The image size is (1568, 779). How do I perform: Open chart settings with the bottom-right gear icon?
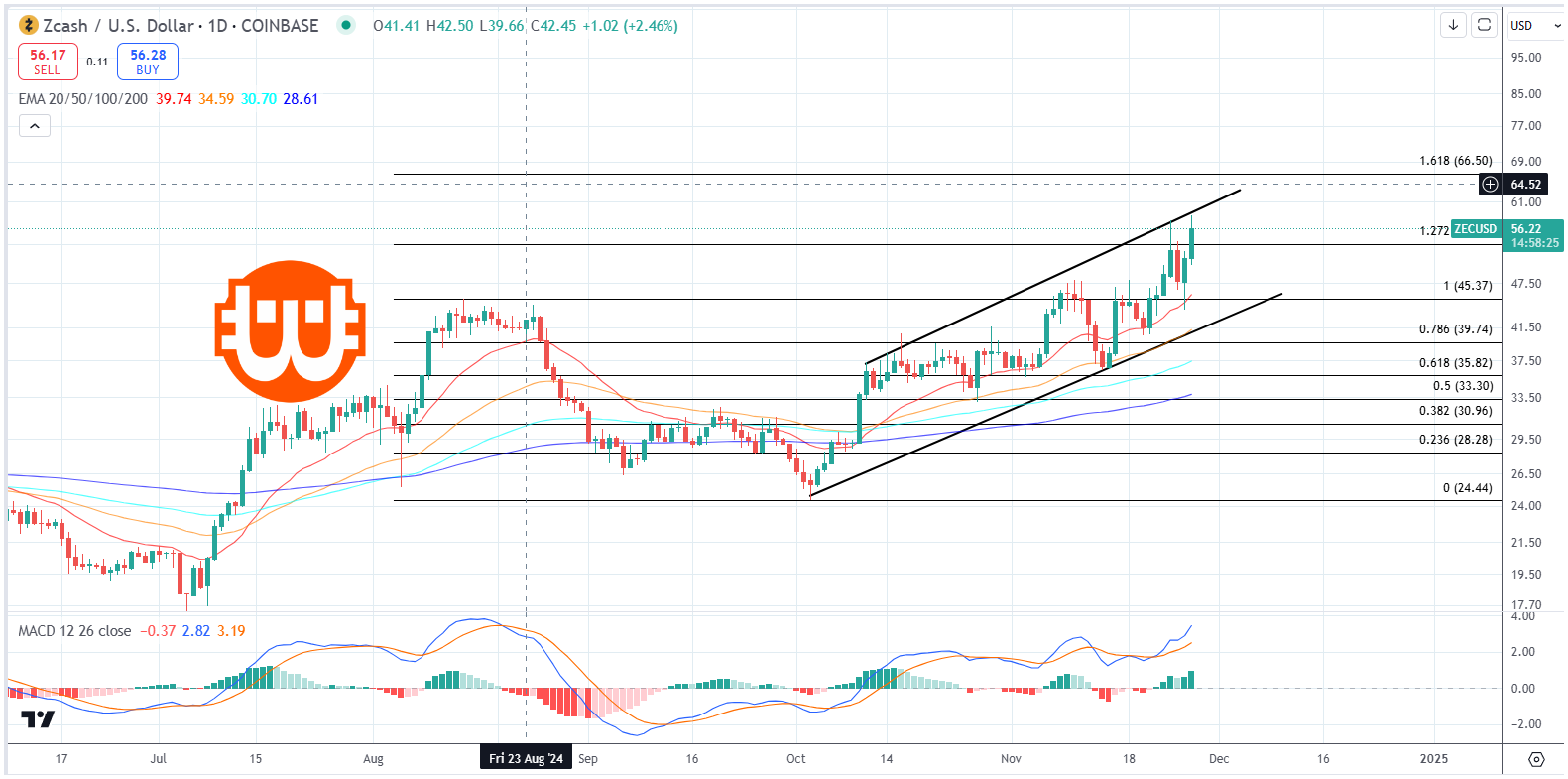[1536, 759]
